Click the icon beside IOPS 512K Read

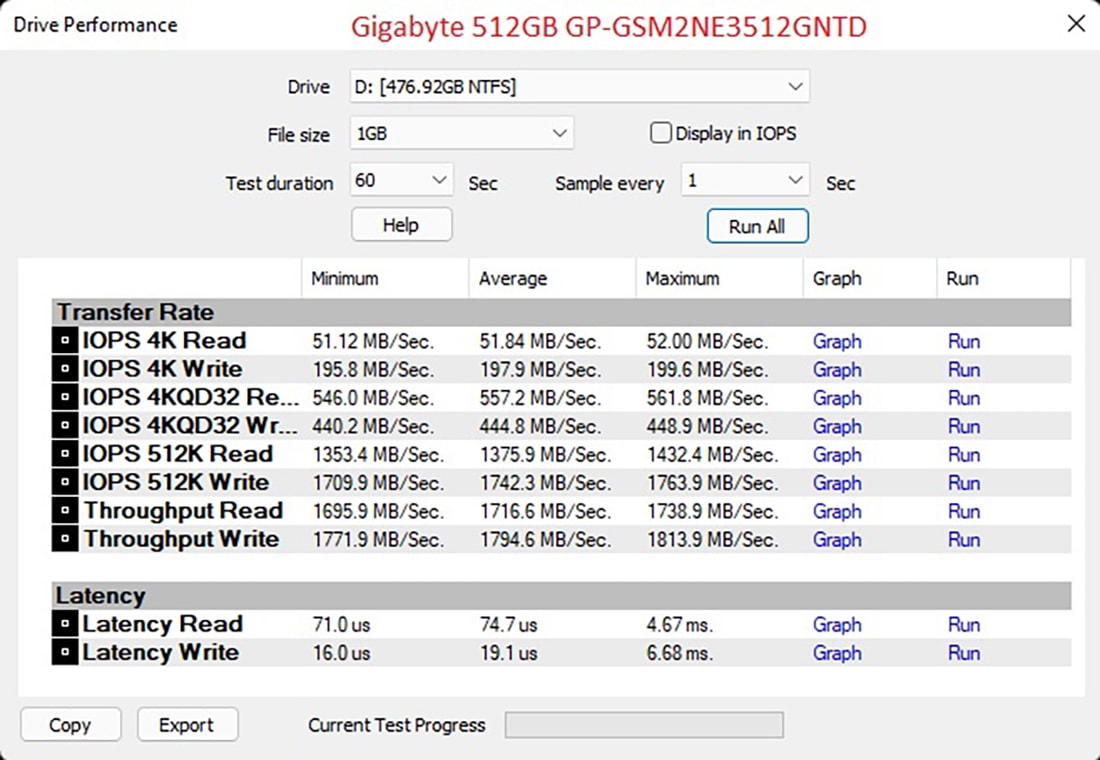[x=65, y=454]
